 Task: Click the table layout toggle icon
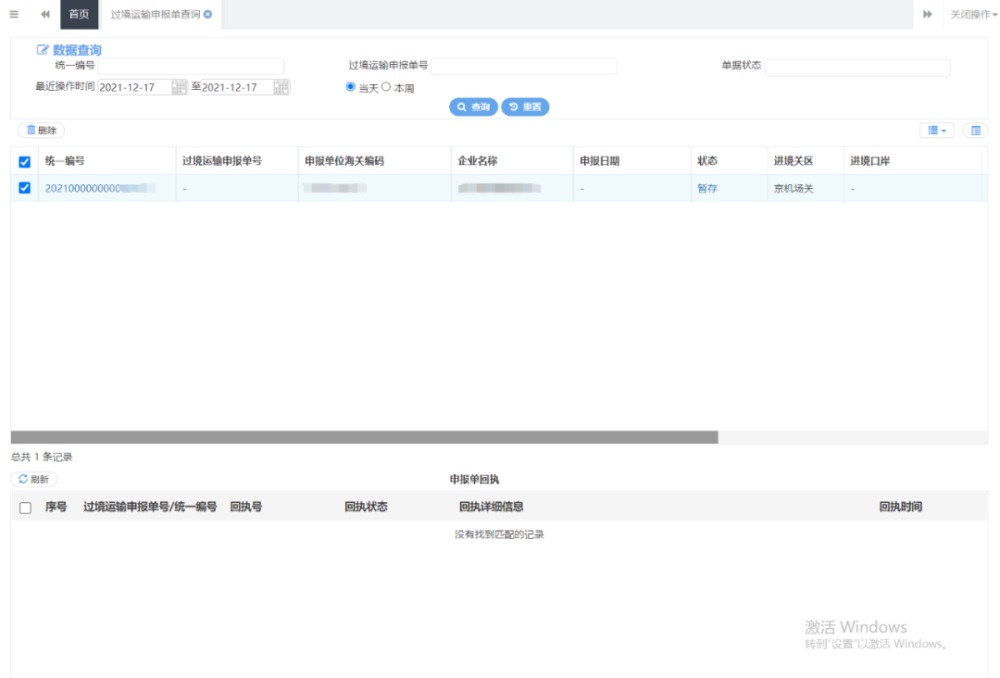click(x=975, y=130)
